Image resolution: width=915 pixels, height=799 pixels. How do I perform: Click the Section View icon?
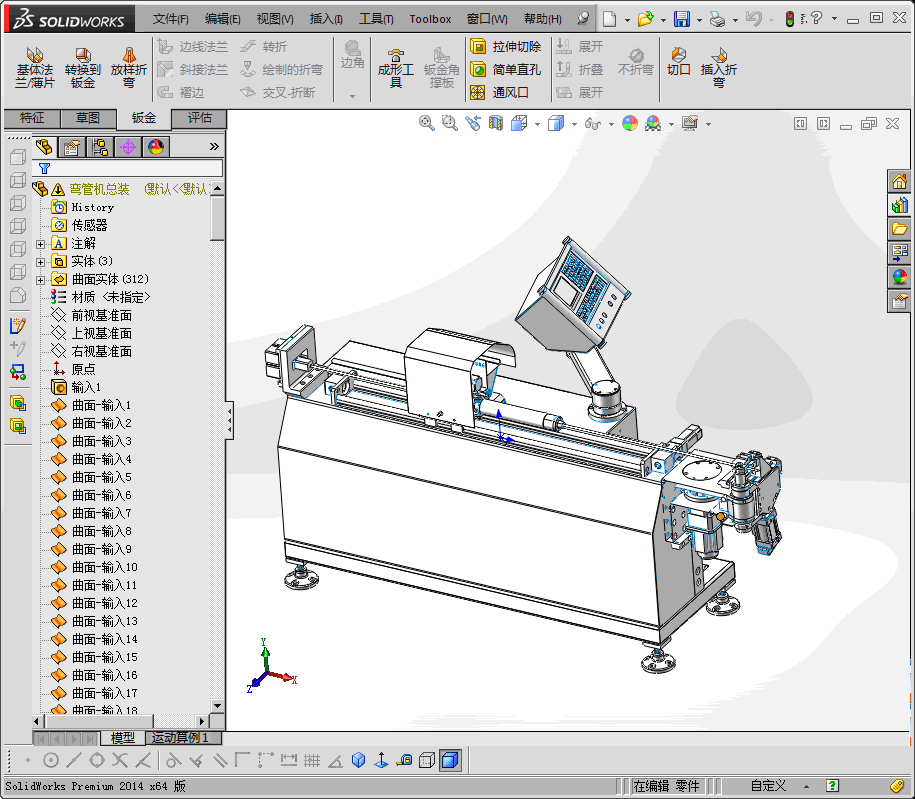[495, 123]
